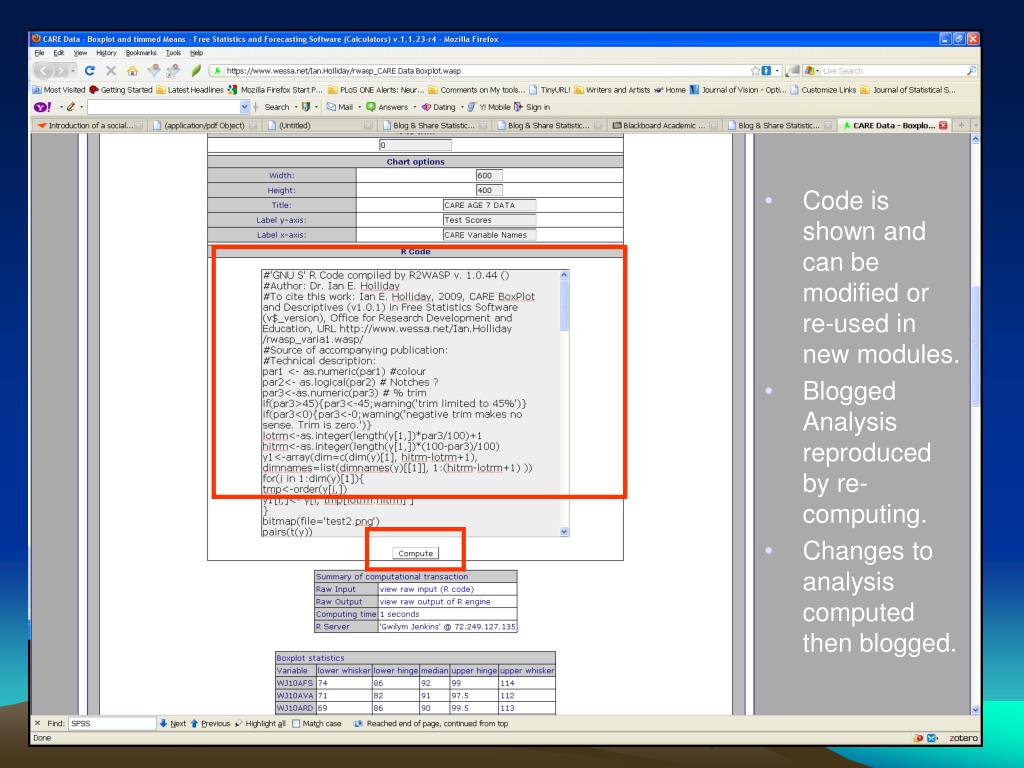Open Mozilla Firefox Start Page bookmark
Image resolution: width=1024 pixels, height=768 pixels.
point(275,90)
